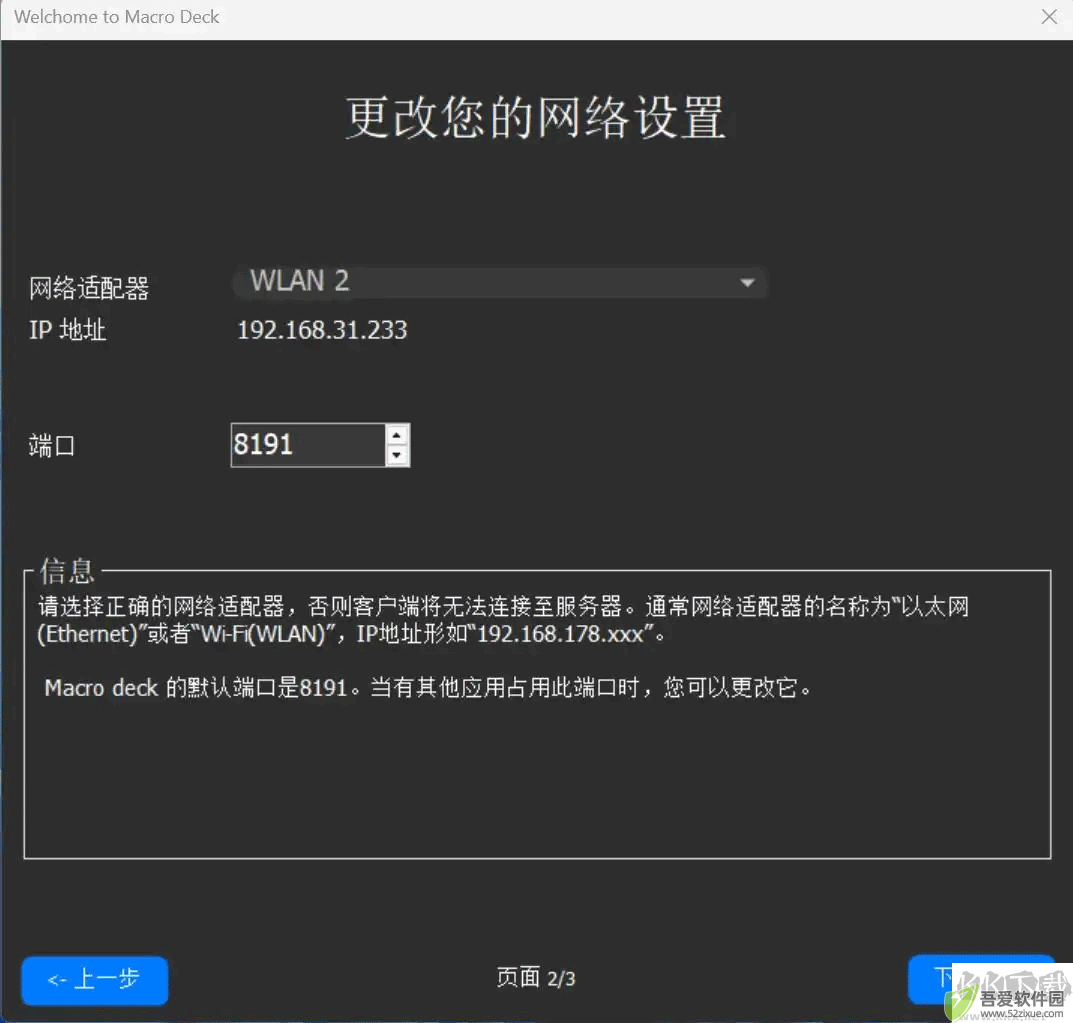Click the Macro deck default port info sentence

coord(428,687)
